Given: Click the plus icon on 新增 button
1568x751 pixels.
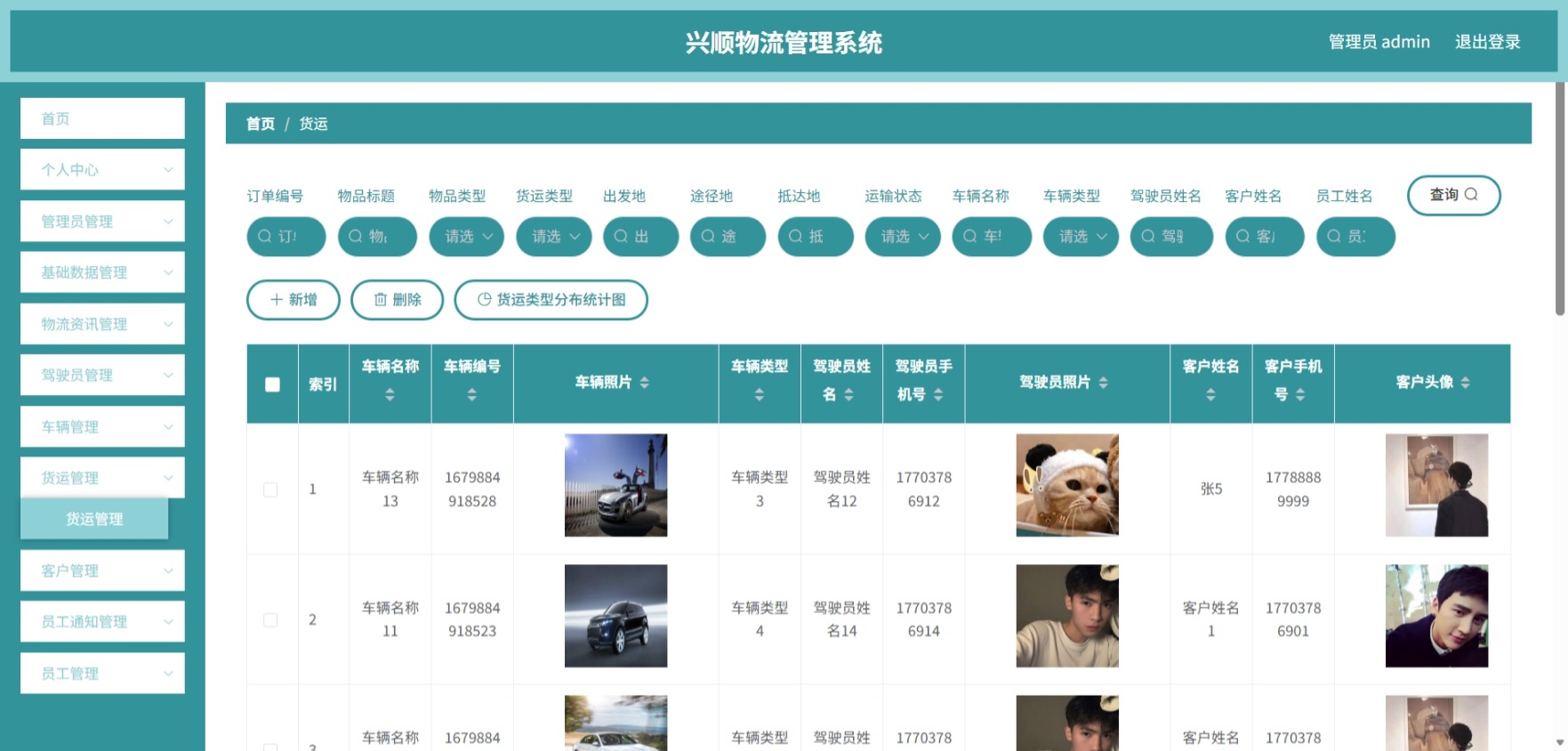Looking at the screenshot, I should [277, 300].
